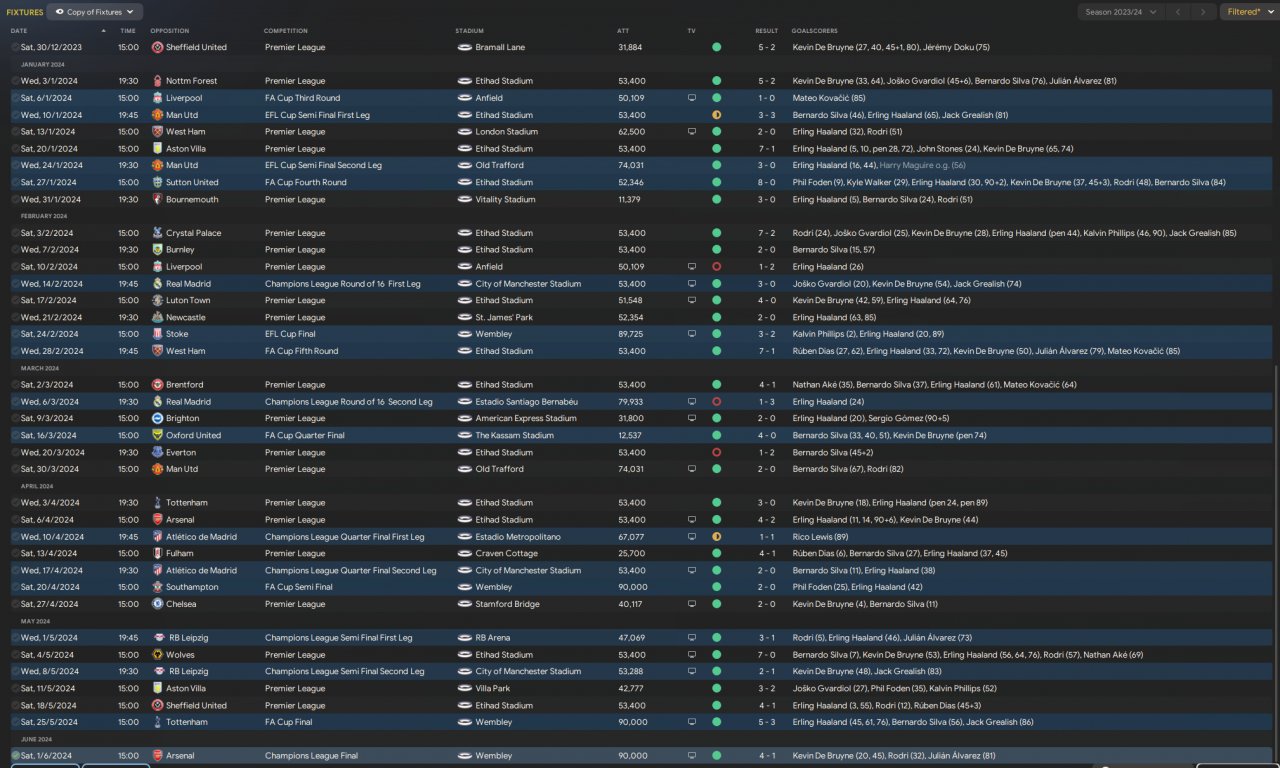The width and height of the screenshot is (1280, 768).
Task: Click the Brentford club badge
Action: (x=157, y=385)
